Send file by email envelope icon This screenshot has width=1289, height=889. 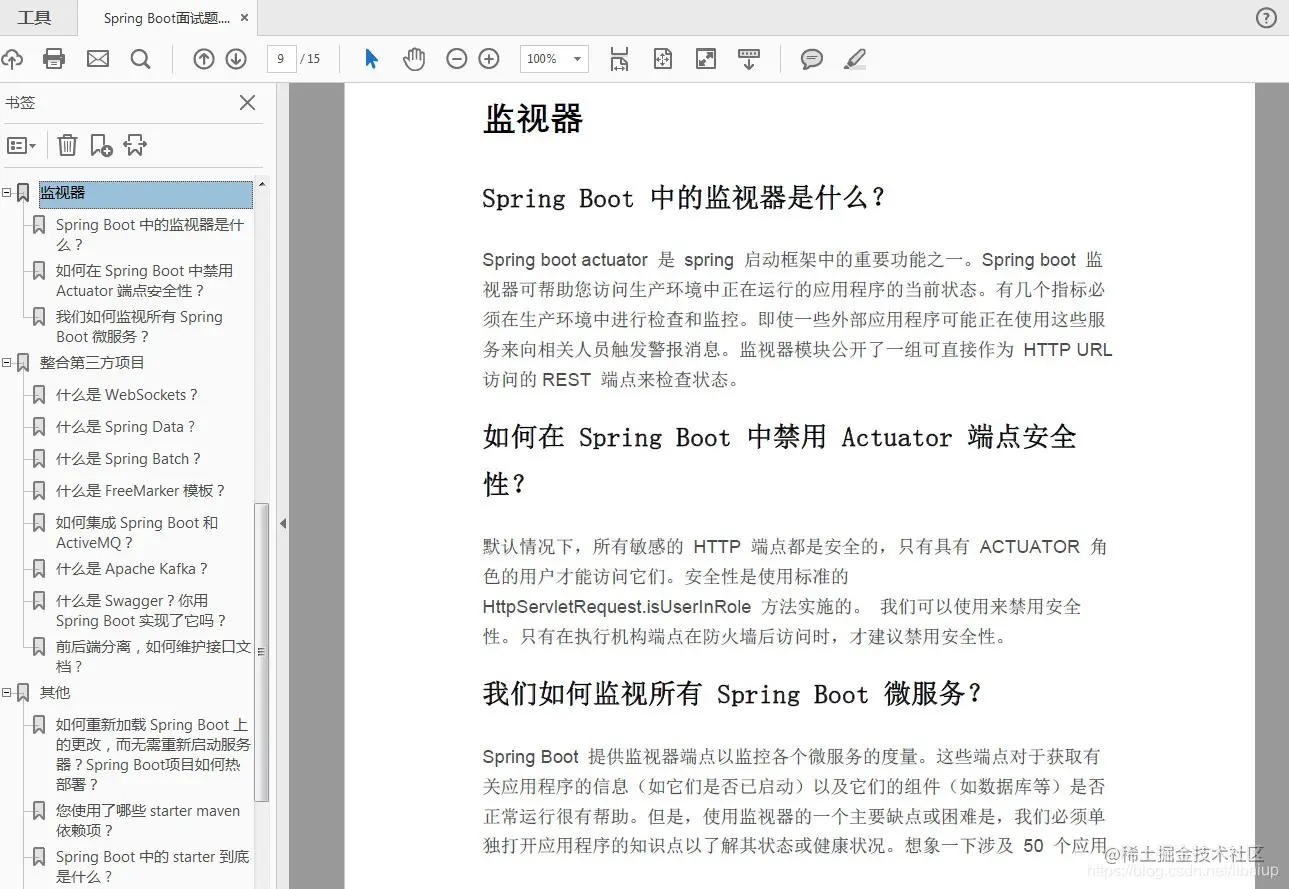98,59
